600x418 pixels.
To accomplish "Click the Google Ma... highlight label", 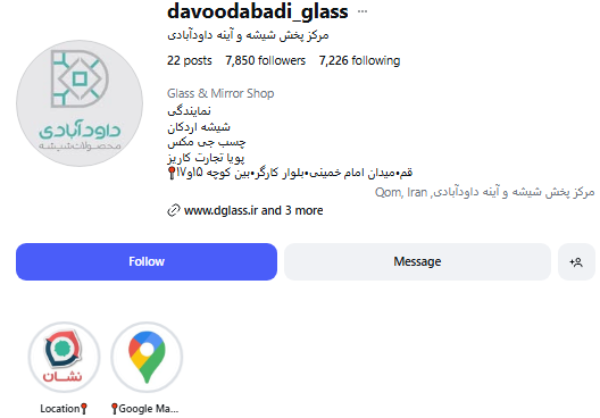I will (145, 409).
